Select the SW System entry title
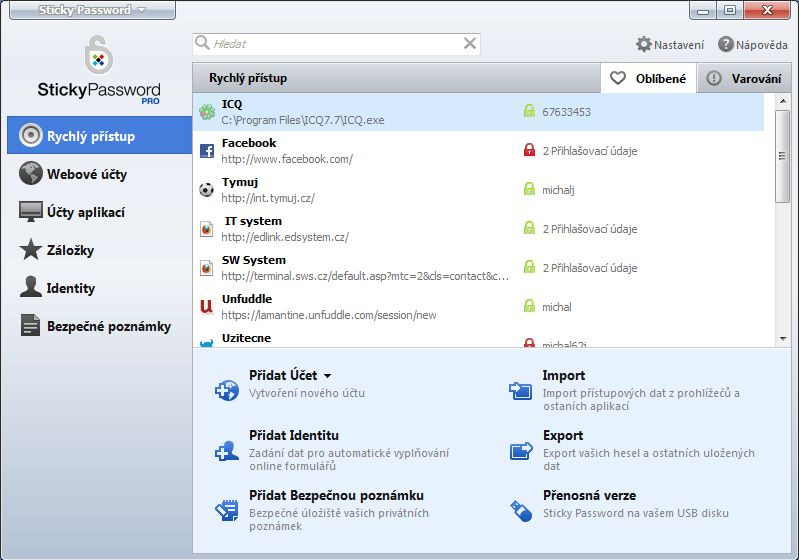The height and width of the screenshot is (560, 799). coord(254,260)
